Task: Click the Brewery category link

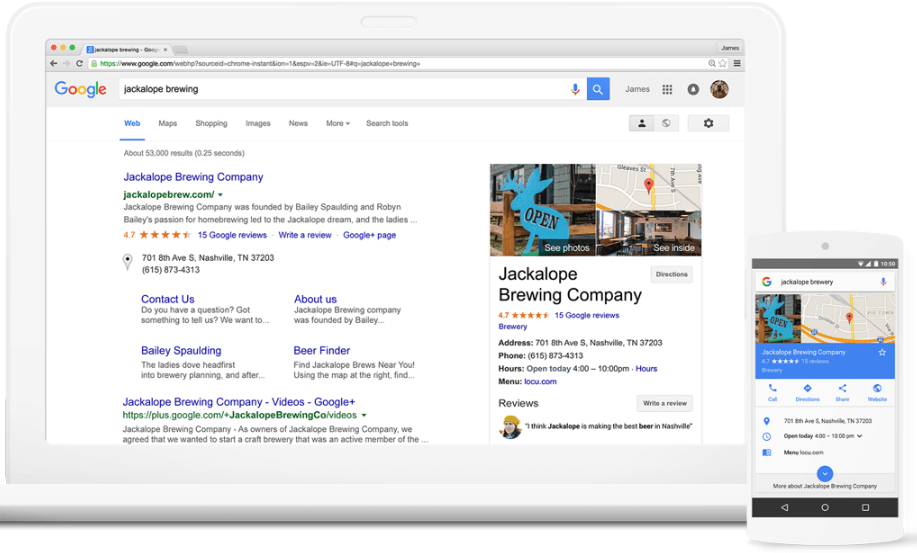Action: point(512,327)
